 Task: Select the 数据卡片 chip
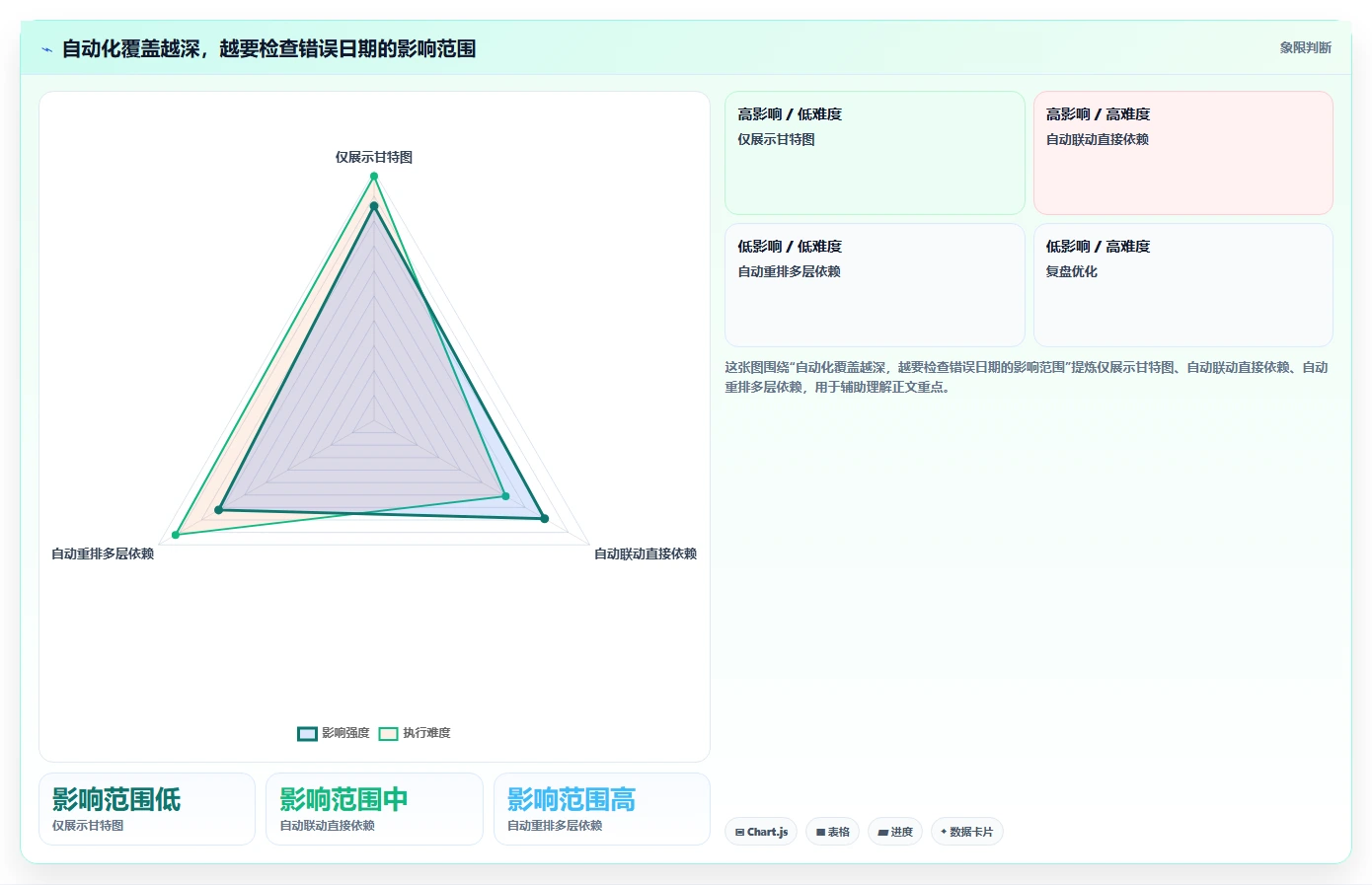coord(967,832)
